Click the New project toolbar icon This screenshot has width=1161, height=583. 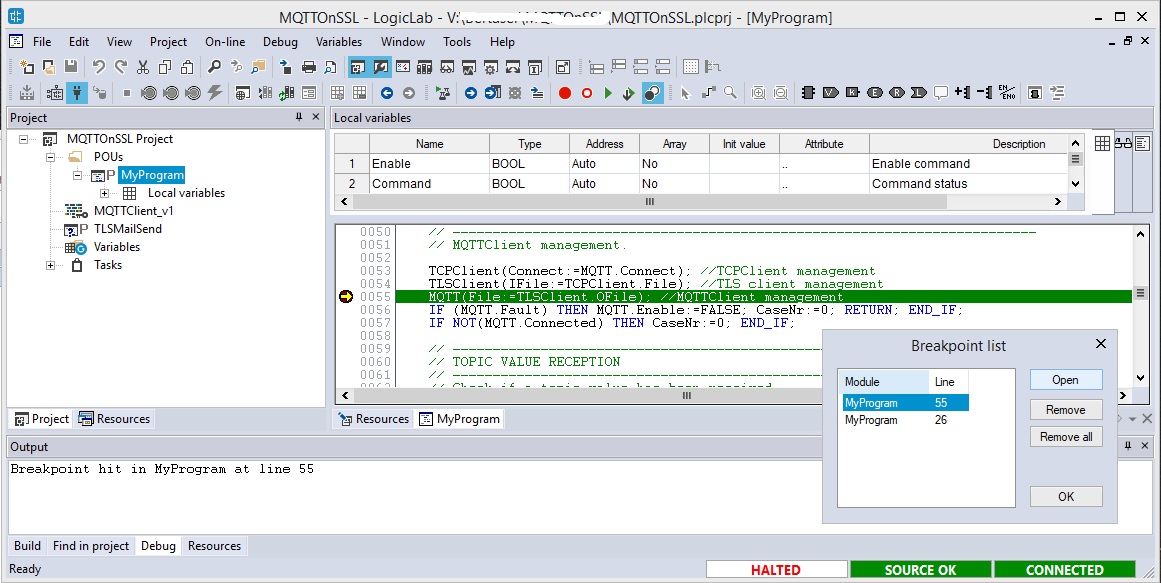pyautogui.click(x=27, y=67)
